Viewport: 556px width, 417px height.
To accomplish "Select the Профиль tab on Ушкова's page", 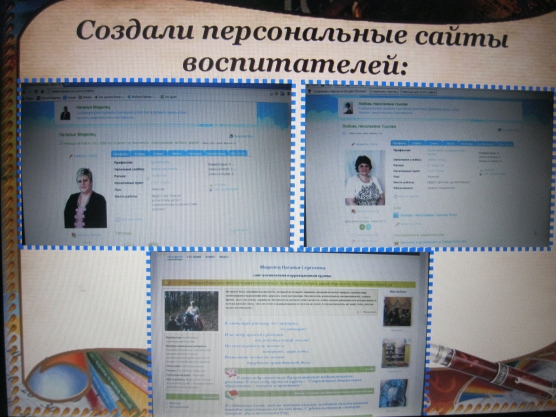I will point(399,143).
